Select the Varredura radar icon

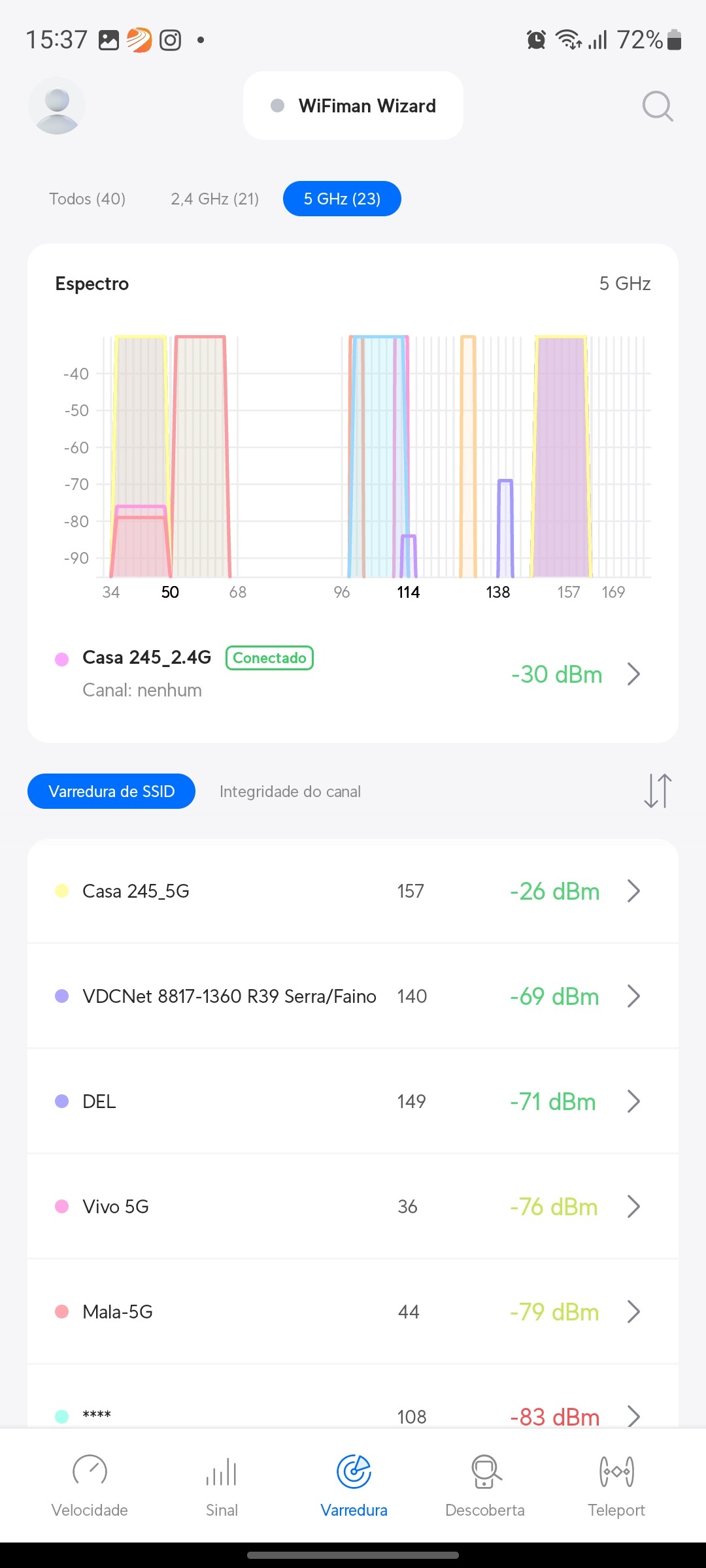(x=354, y=1473)
